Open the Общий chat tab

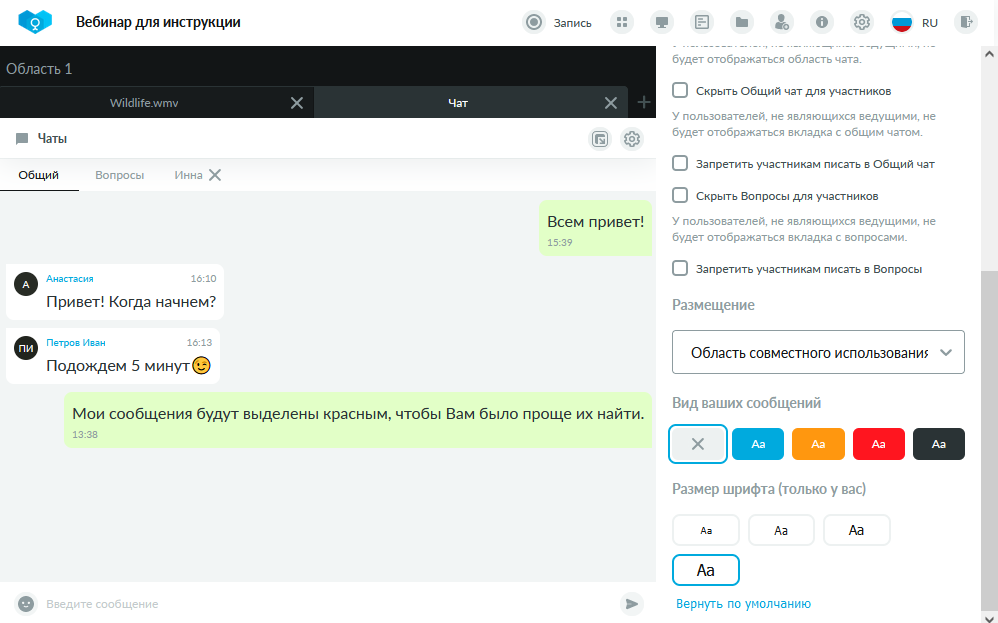pyautogui.click(x=39, y=175)
